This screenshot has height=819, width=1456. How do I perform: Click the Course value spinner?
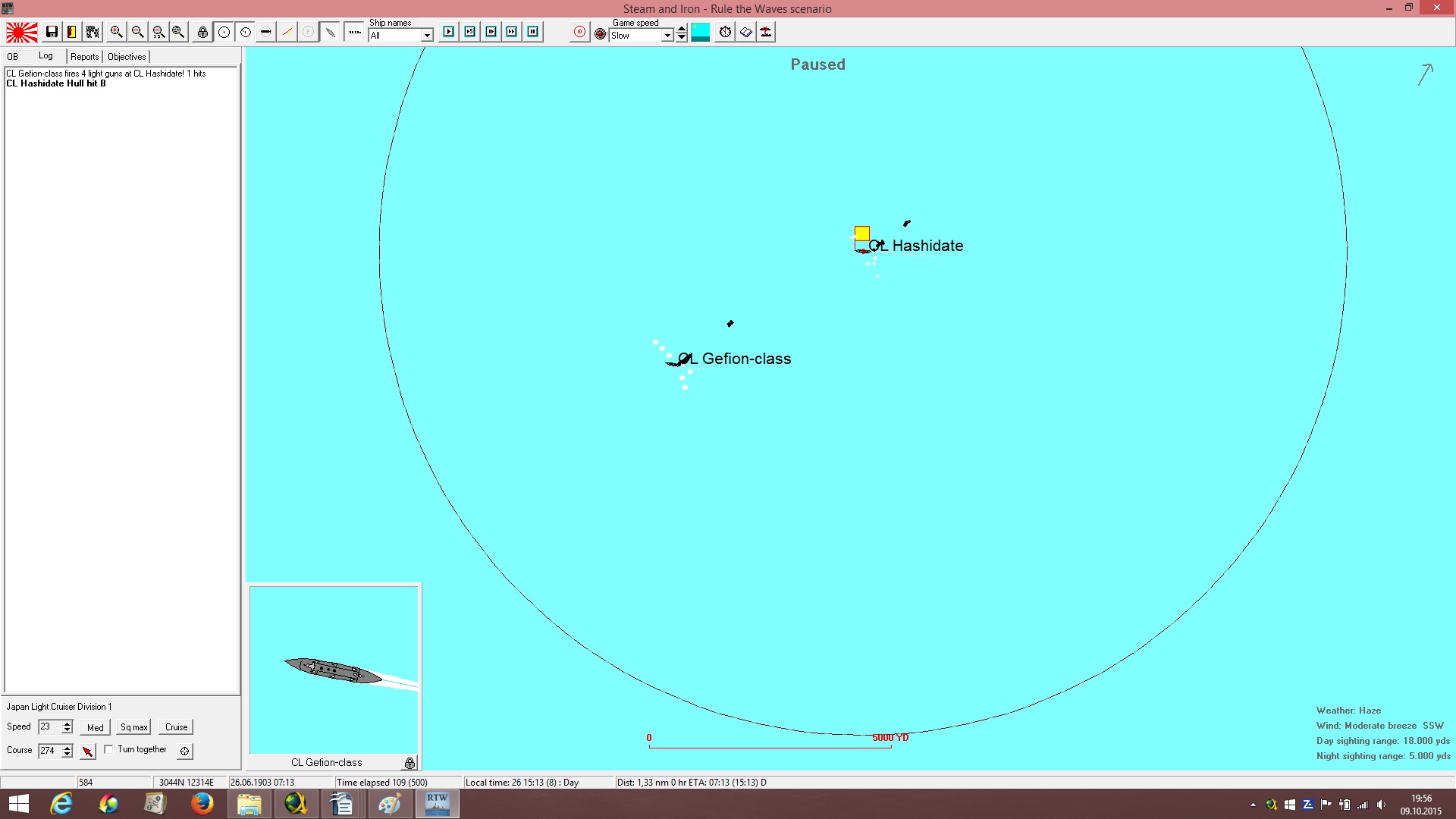67,751
